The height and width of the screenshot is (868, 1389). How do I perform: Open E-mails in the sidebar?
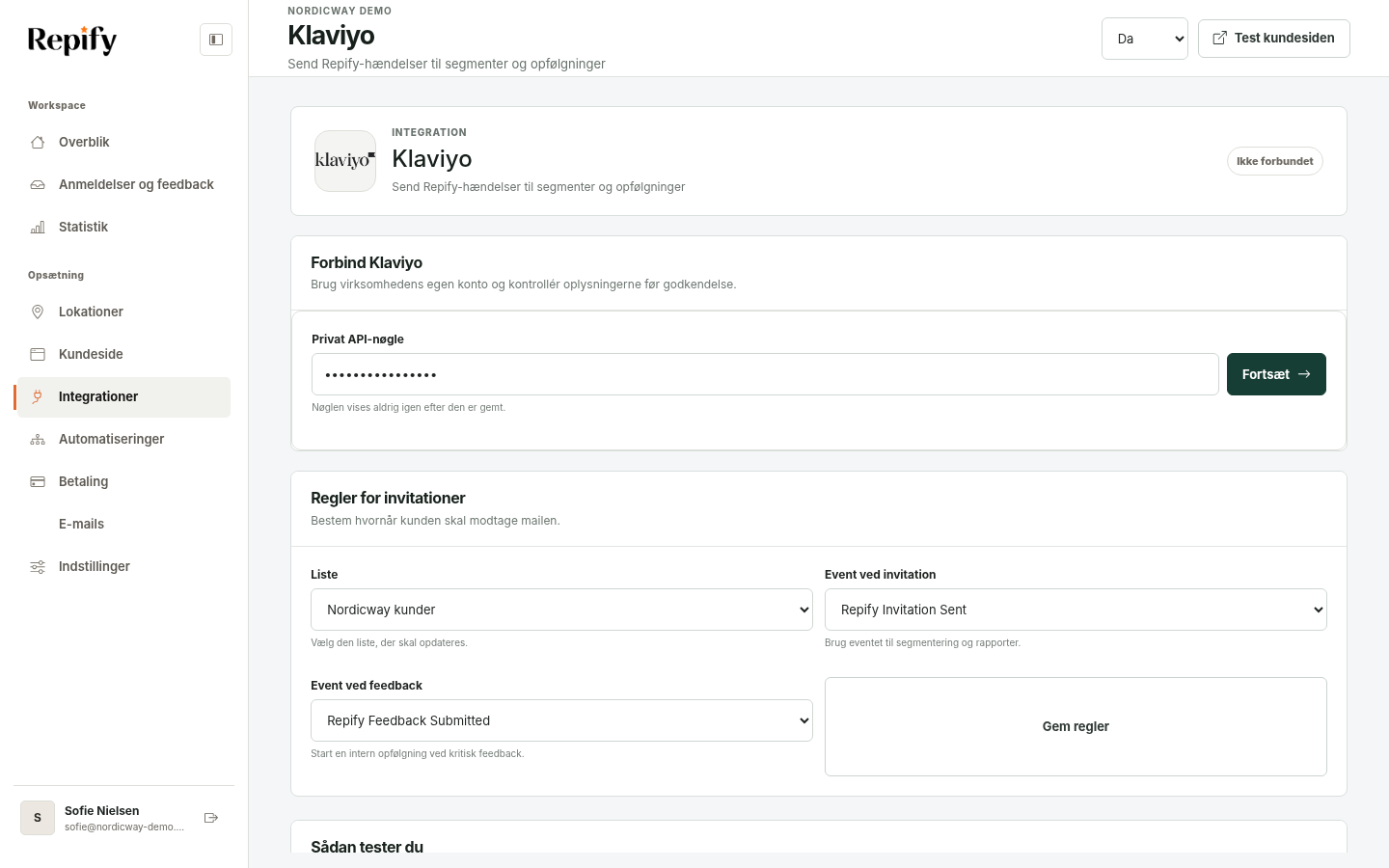coord(123,524)
